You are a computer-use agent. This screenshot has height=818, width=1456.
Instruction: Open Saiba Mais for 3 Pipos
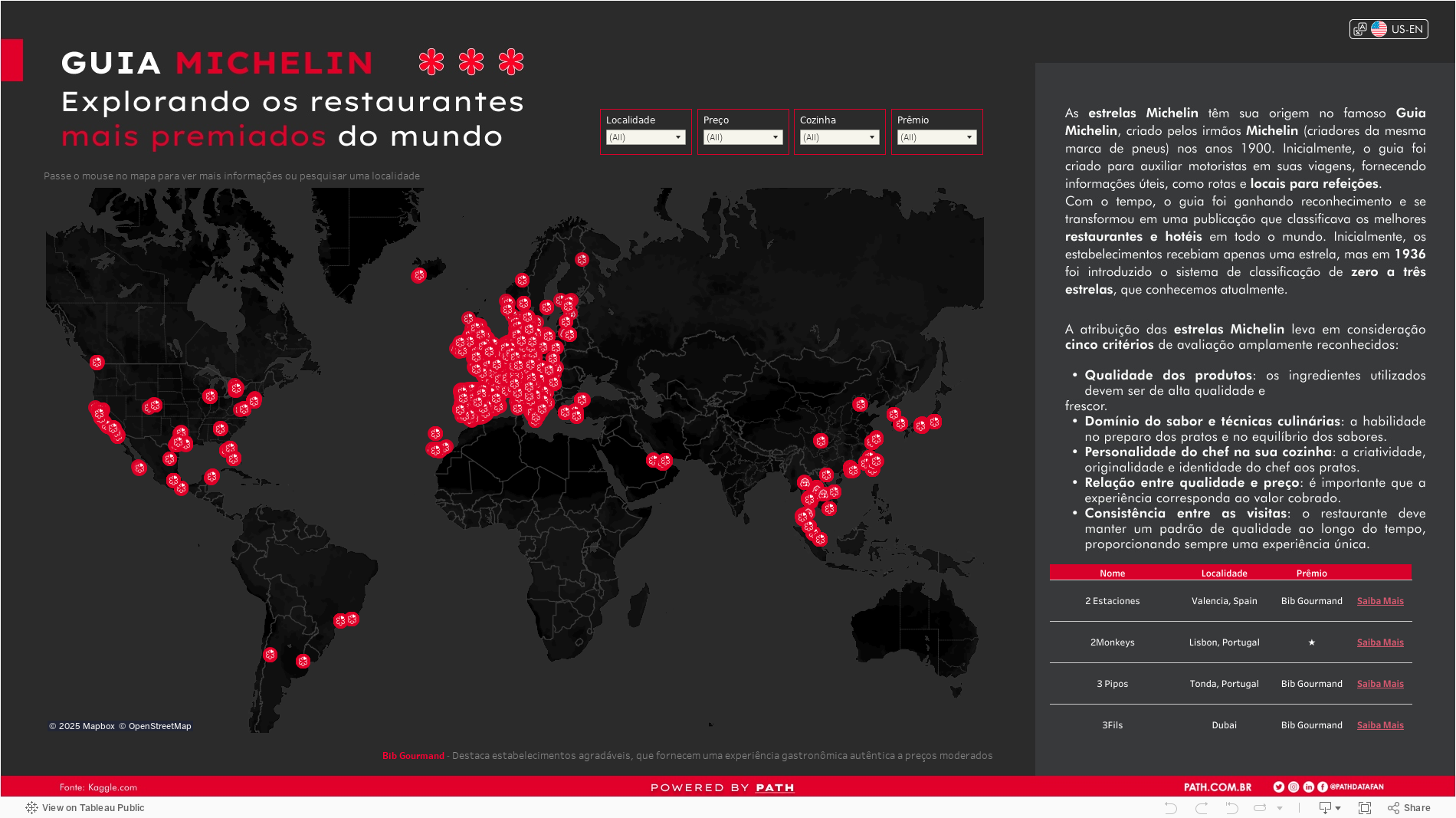[1380, 684]
